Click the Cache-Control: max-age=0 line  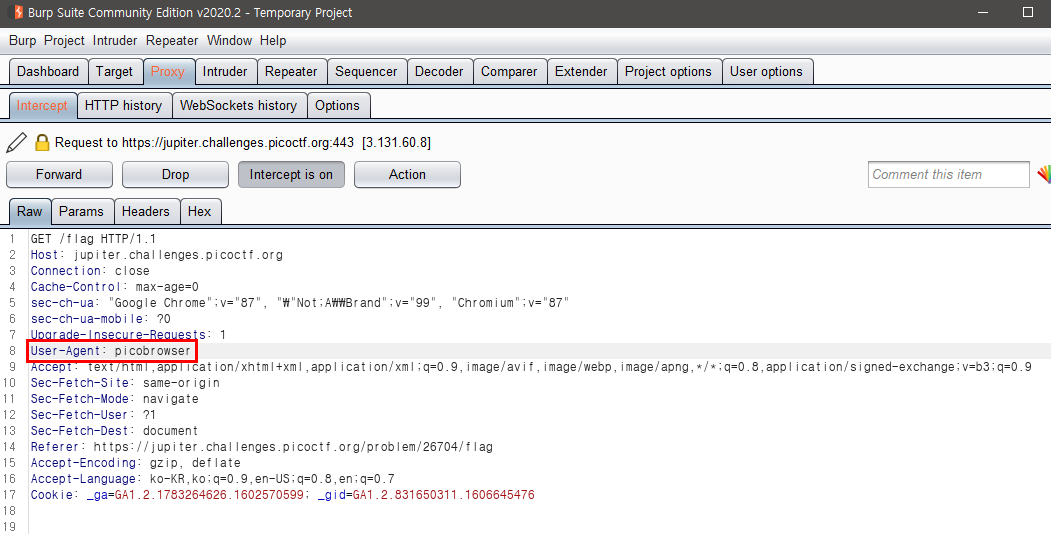(115, 287)
